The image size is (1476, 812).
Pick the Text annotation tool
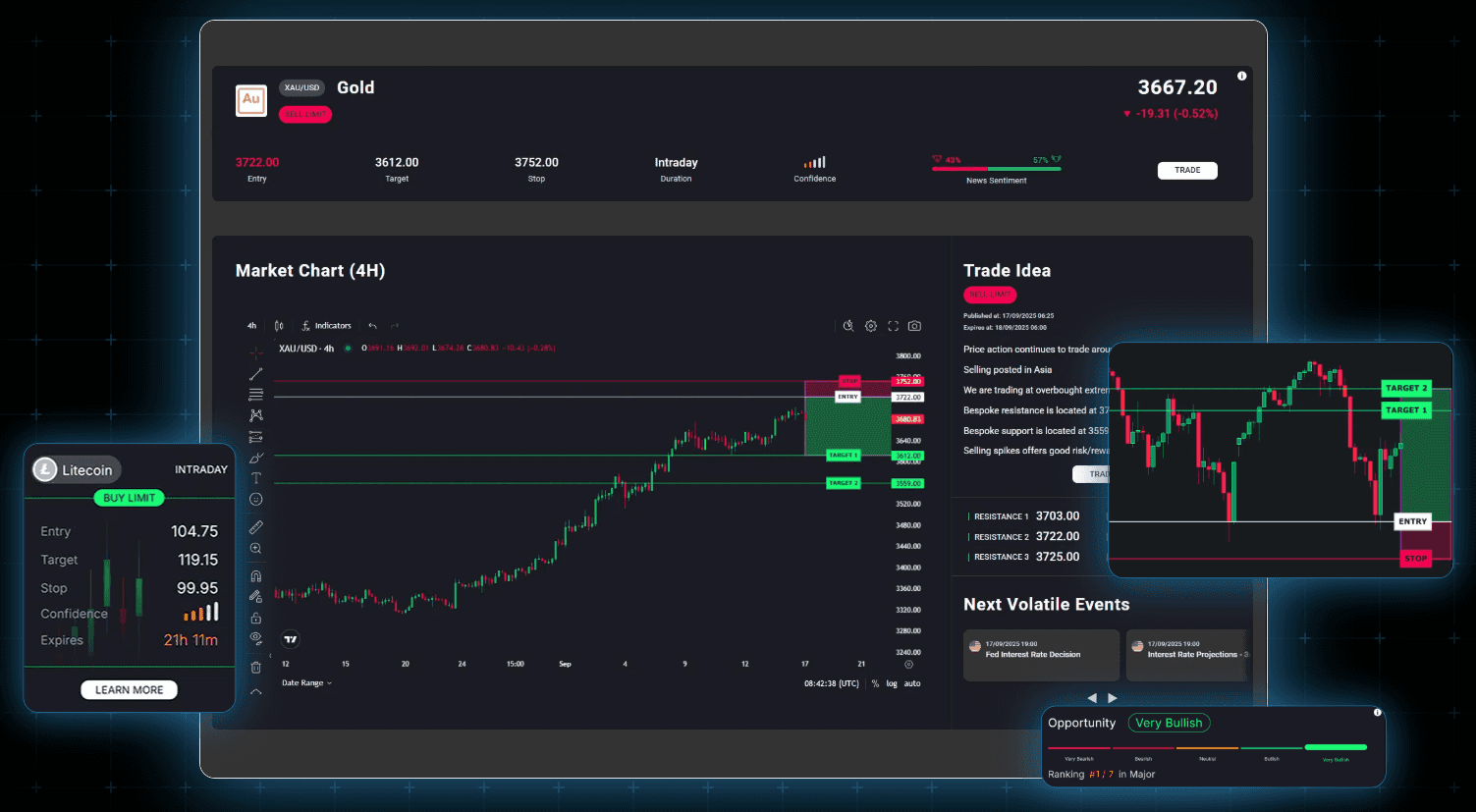256,478
